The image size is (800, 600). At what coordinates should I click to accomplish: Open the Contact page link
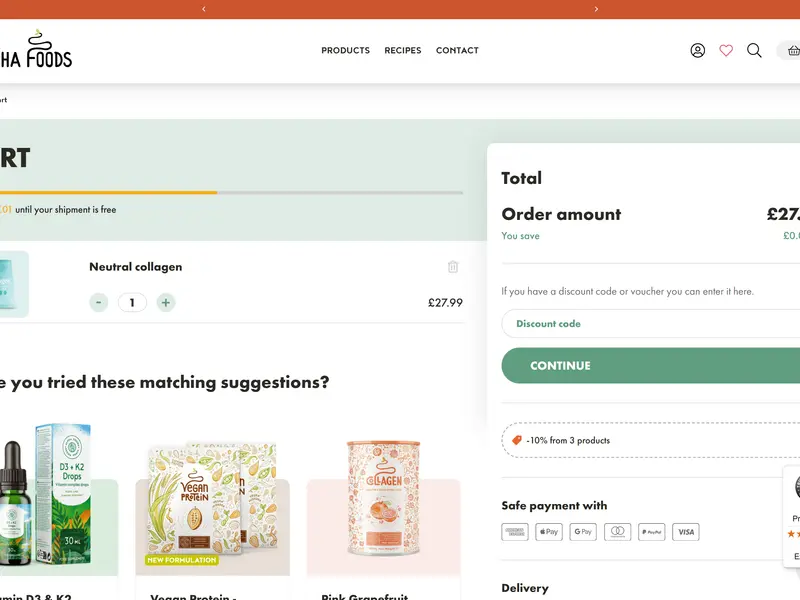click(457, 50)
